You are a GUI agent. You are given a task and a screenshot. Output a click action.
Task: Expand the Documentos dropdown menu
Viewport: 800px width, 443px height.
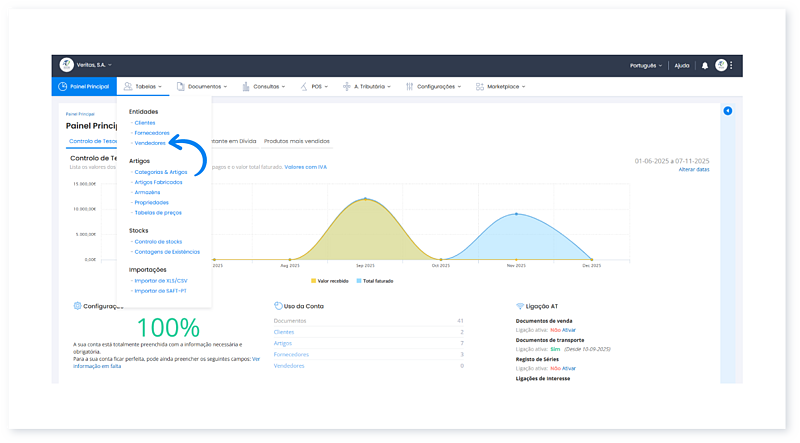(x=202, y=87)
